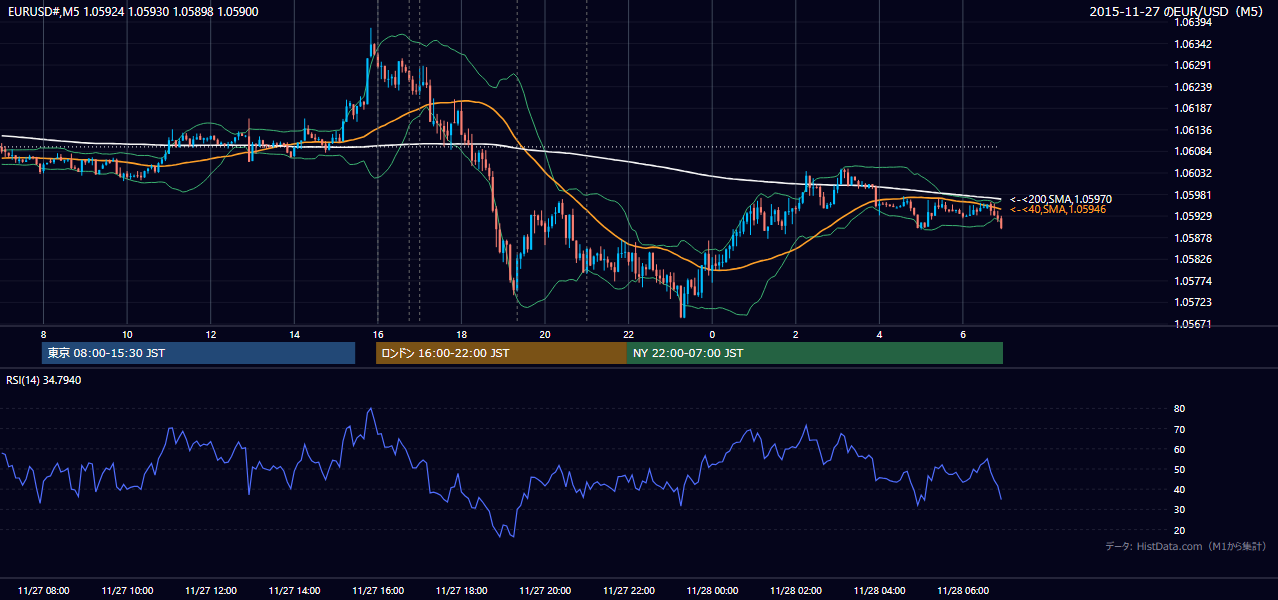Click price axis value 1.05774
This screenshot has width=1278, height=600.
pyautogui.click(x=1195, y=281)
